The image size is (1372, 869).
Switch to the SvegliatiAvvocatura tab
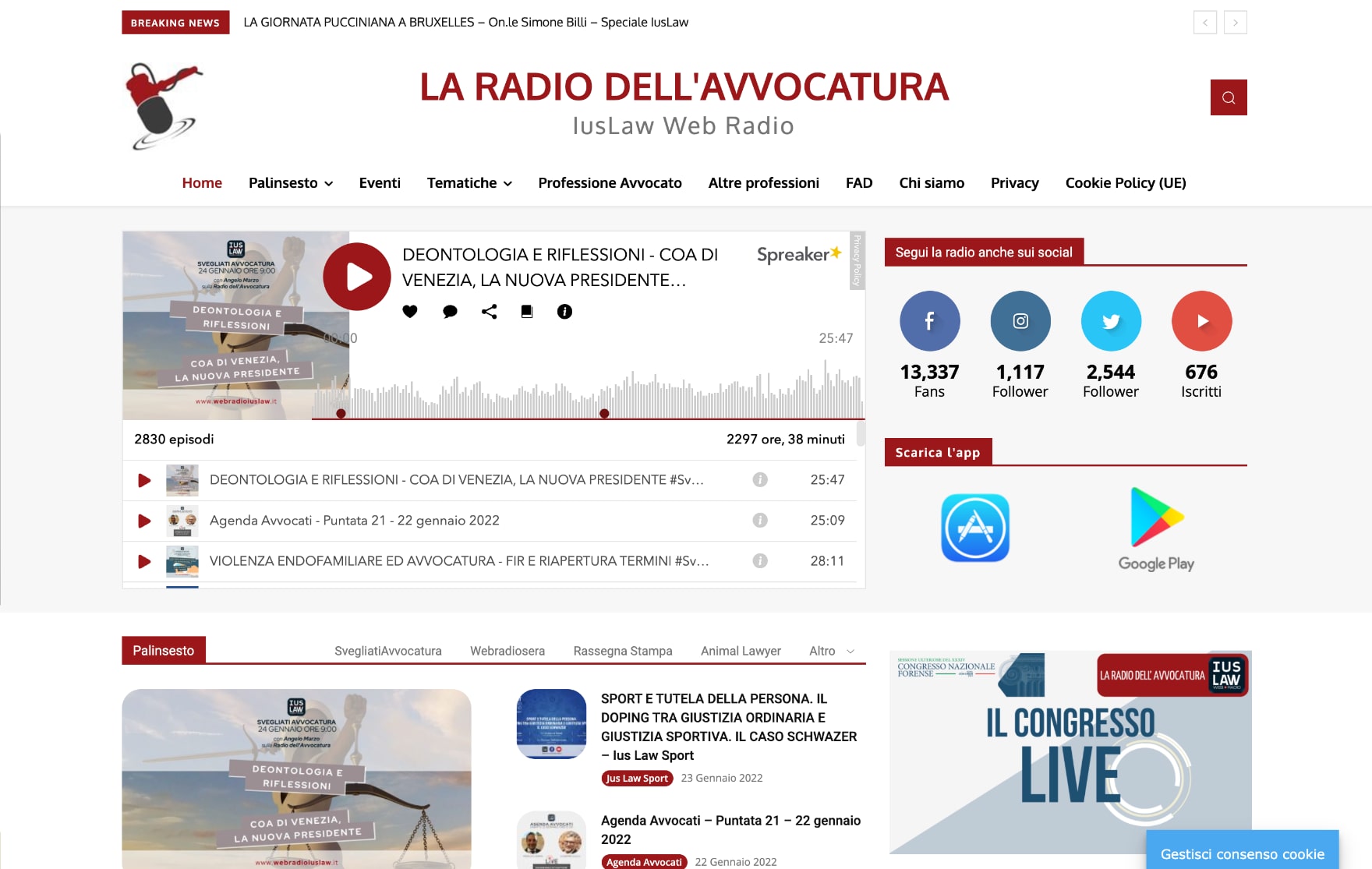pos(388,651)
